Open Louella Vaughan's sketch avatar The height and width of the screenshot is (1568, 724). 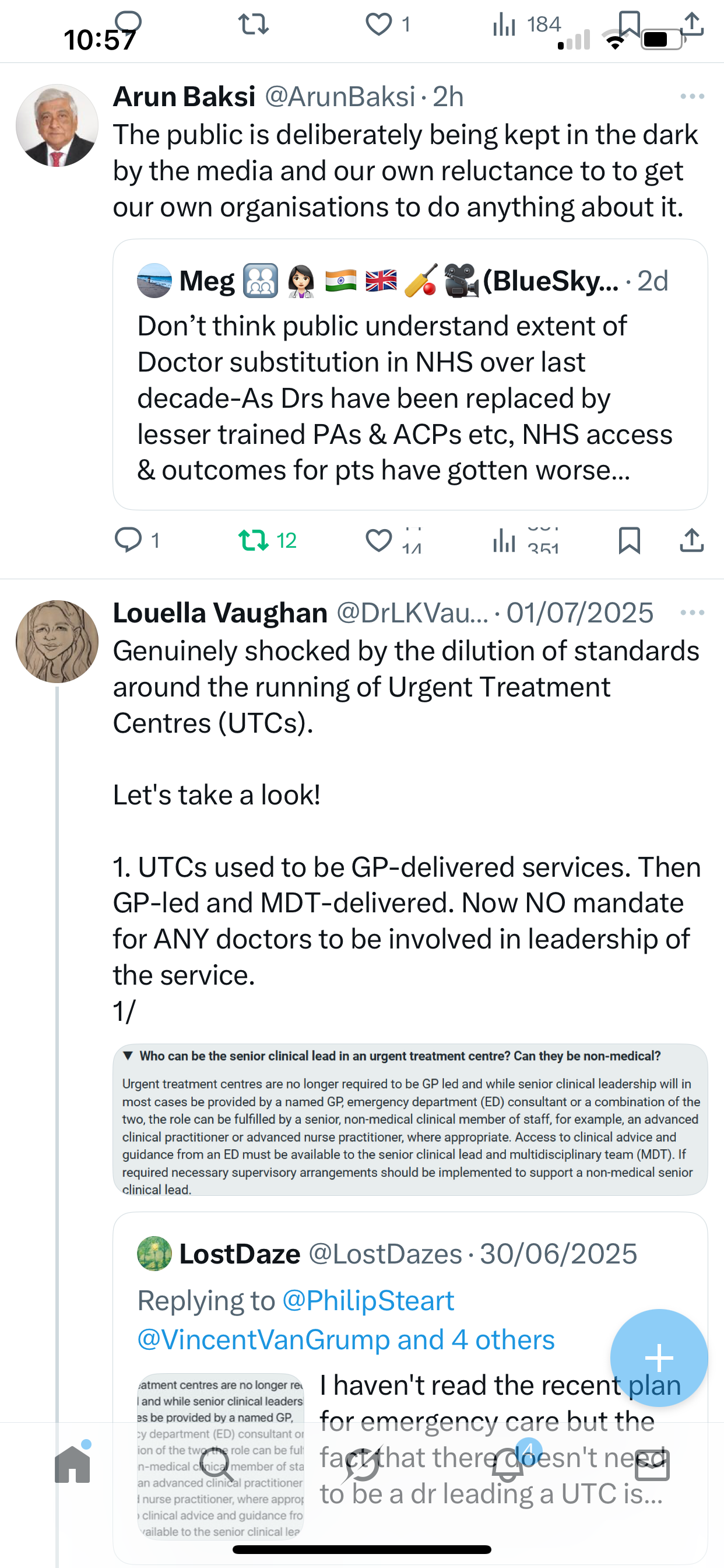[x=57, y=642]
